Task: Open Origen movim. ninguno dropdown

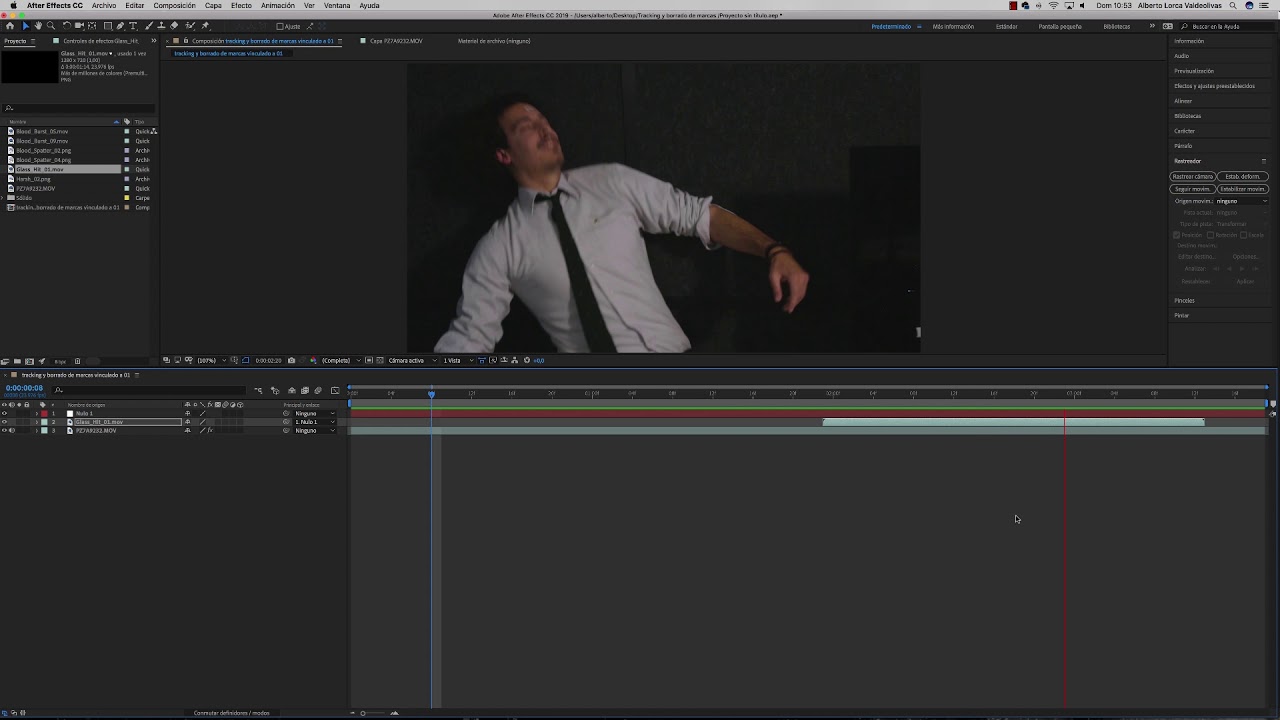Action: coord(1242,201)
